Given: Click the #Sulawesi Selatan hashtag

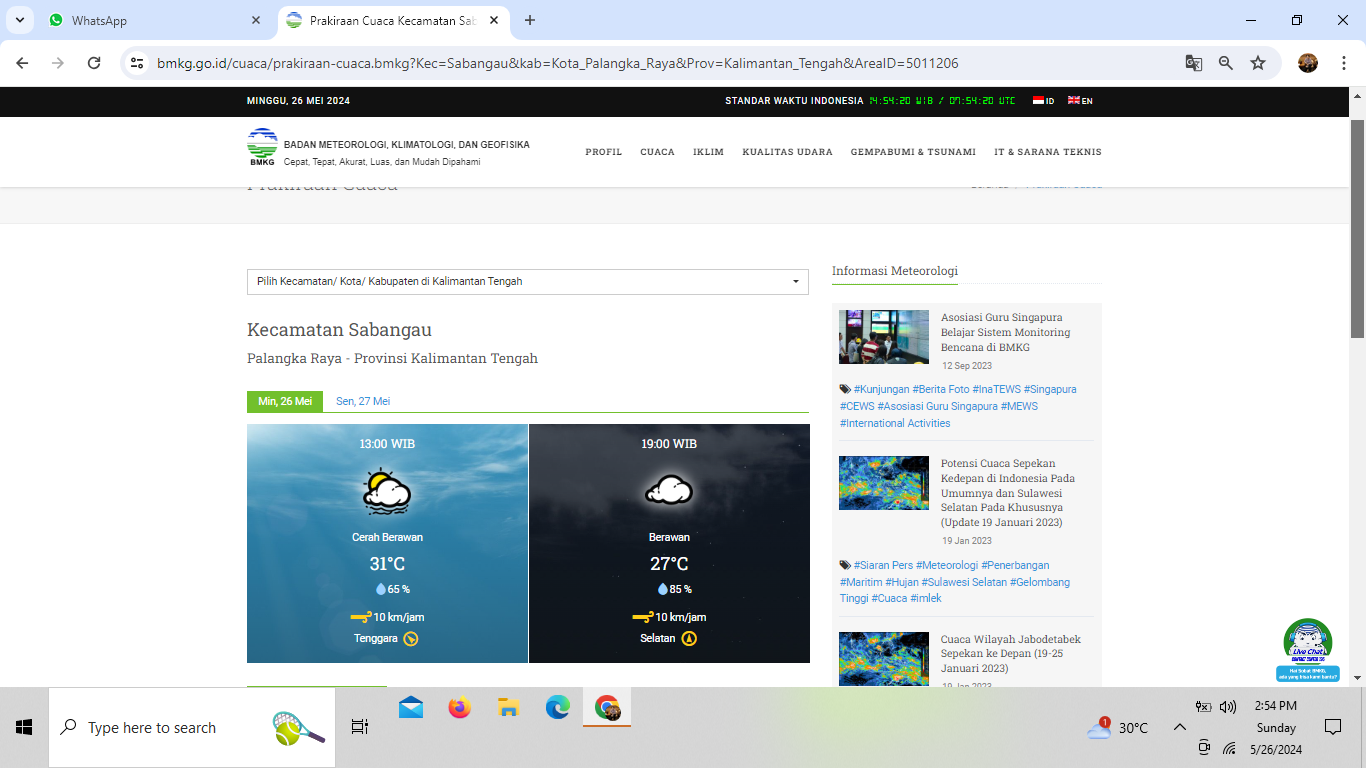Looking at the screenshot, I should pos(964,582).
